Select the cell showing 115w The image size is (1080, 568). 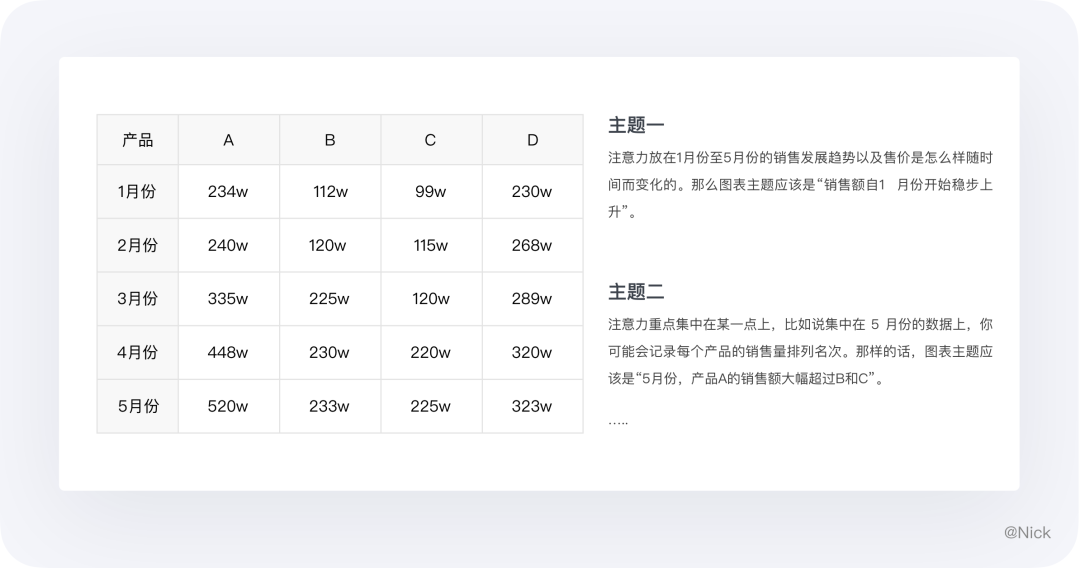[x=431, y=245]
